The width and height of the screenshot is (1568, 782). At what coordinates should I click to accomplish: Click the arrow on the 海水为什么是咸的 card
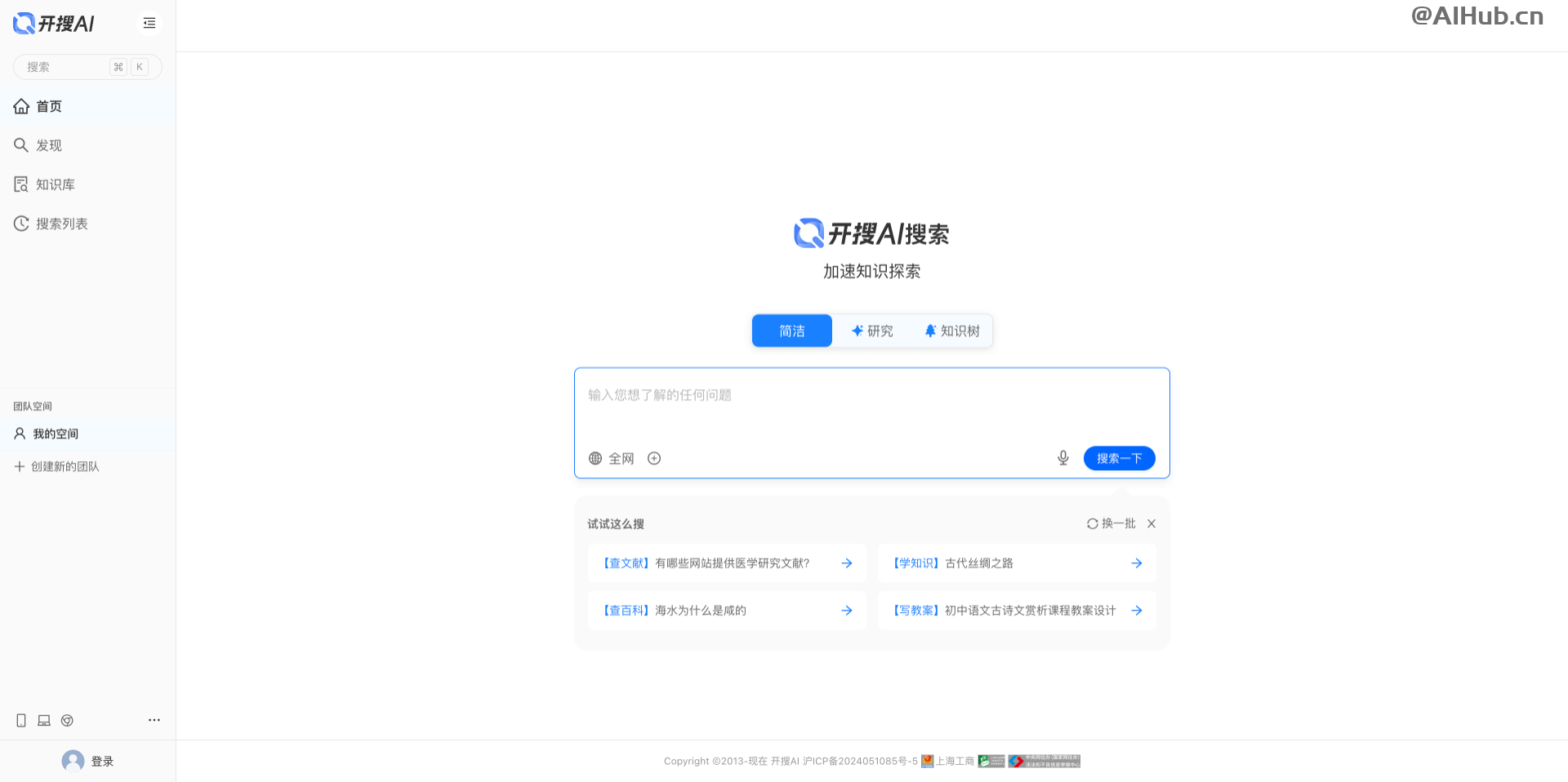click(847, 611)
